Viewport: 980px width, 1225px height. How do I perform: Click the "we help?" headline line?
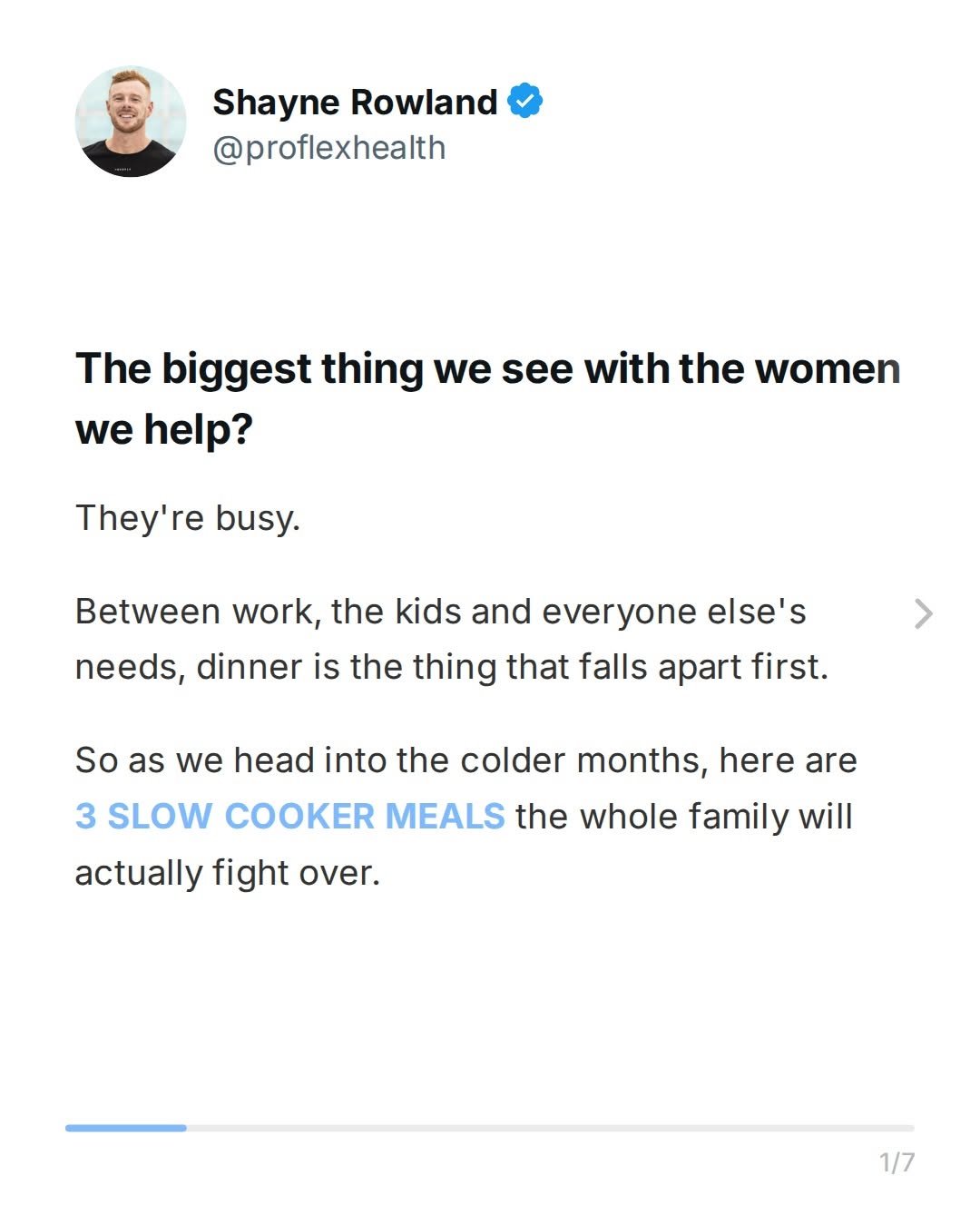pyautogui.click(x=163, y=429)
